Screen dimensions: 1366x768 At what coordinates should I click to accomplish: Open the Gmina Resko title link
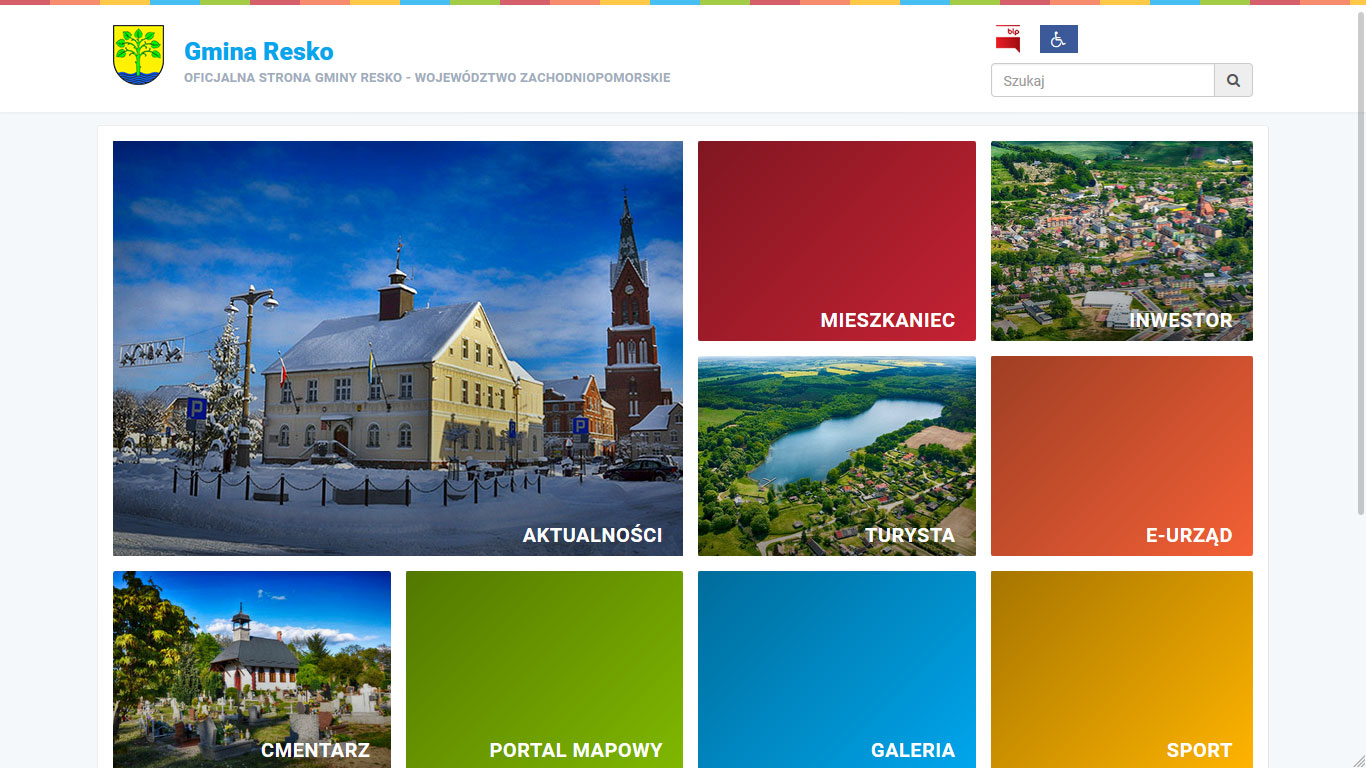click(259, 51)
